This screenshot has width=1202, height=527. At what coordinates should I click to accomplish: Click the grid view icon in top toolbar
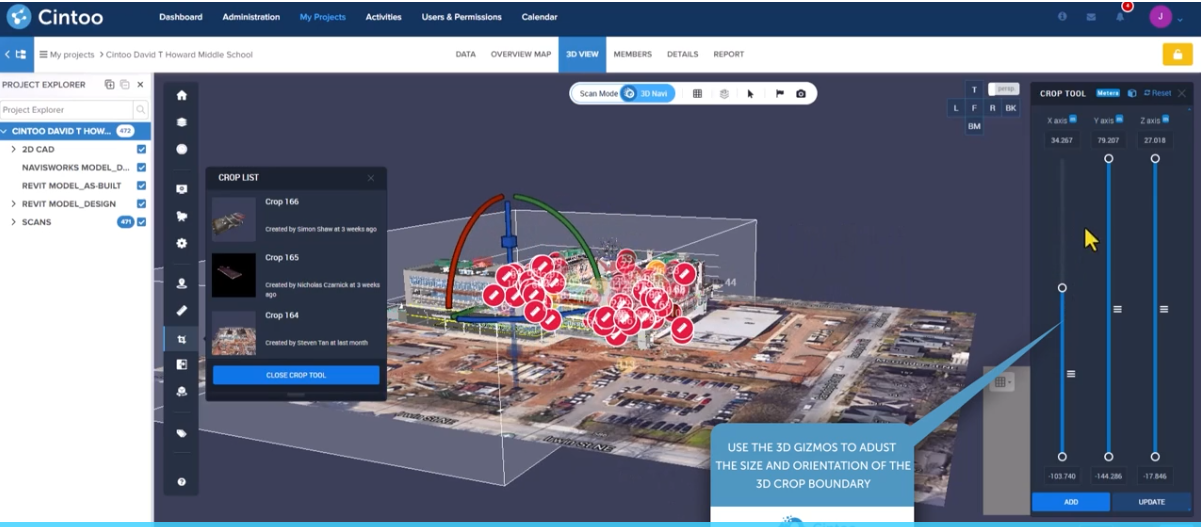point(697,94)
